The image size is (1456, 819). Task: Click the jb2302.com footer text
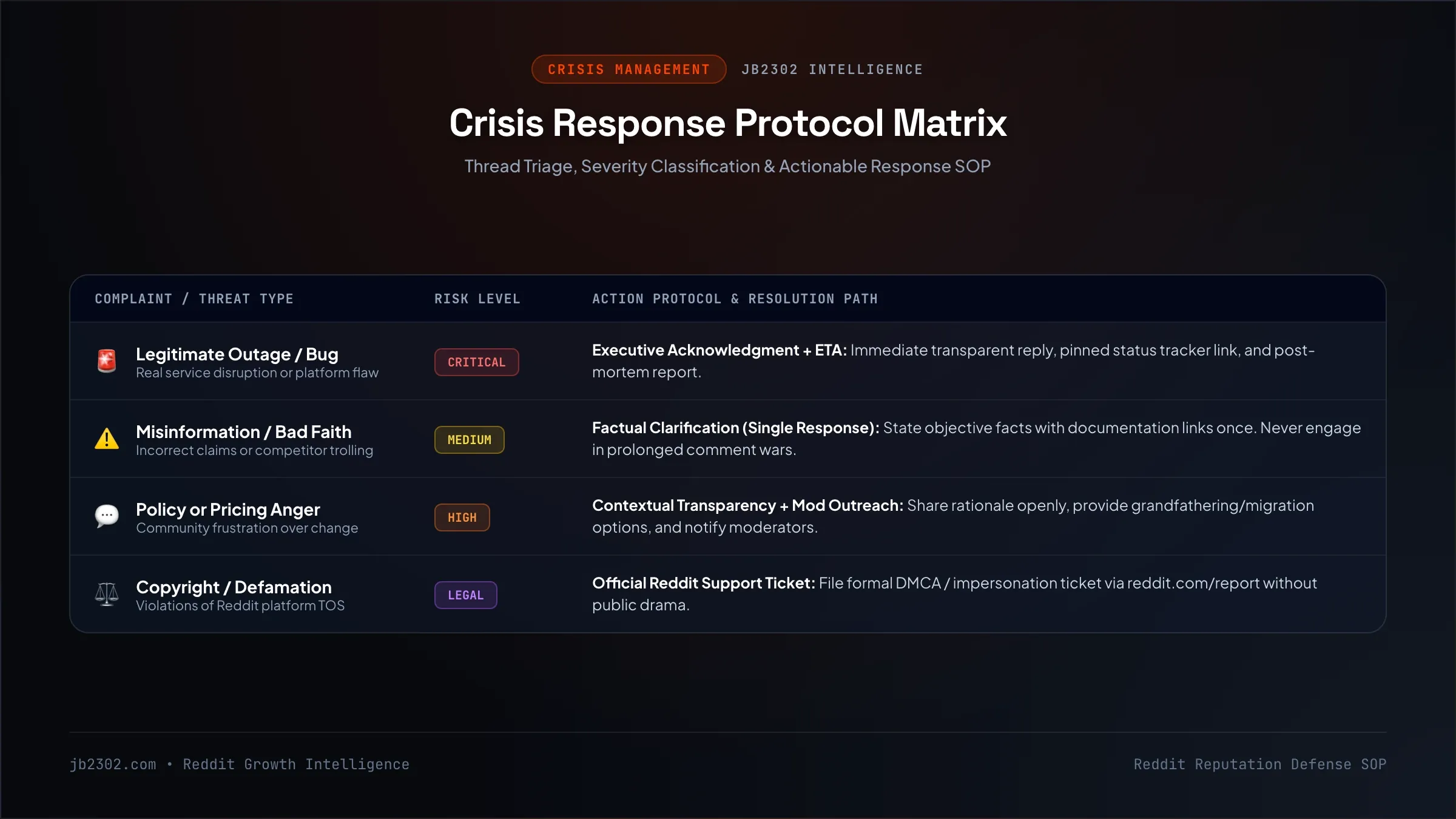click(x=113, y=764)
